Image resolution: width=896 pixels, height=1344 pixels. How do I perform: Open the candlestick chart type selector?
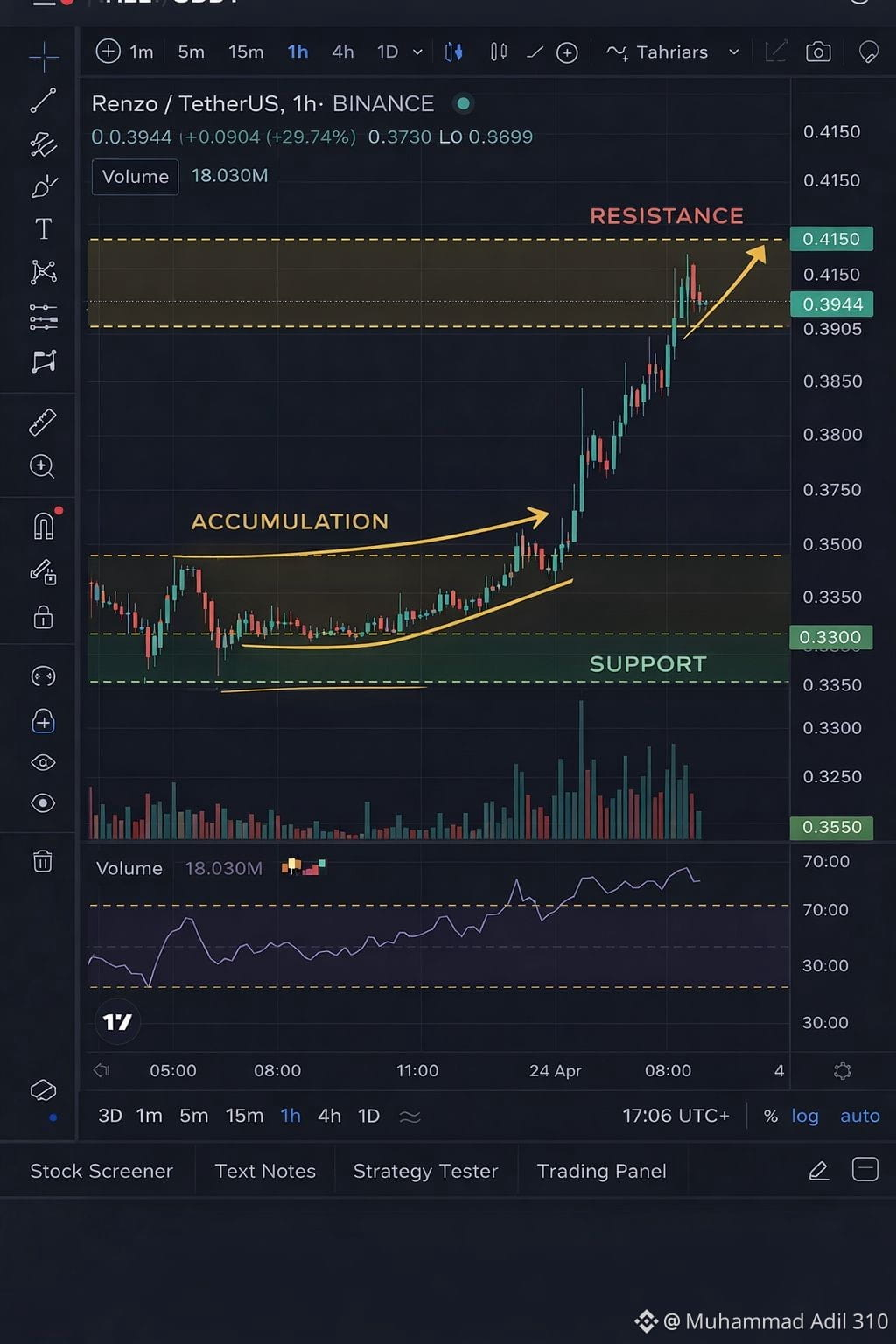453,52
